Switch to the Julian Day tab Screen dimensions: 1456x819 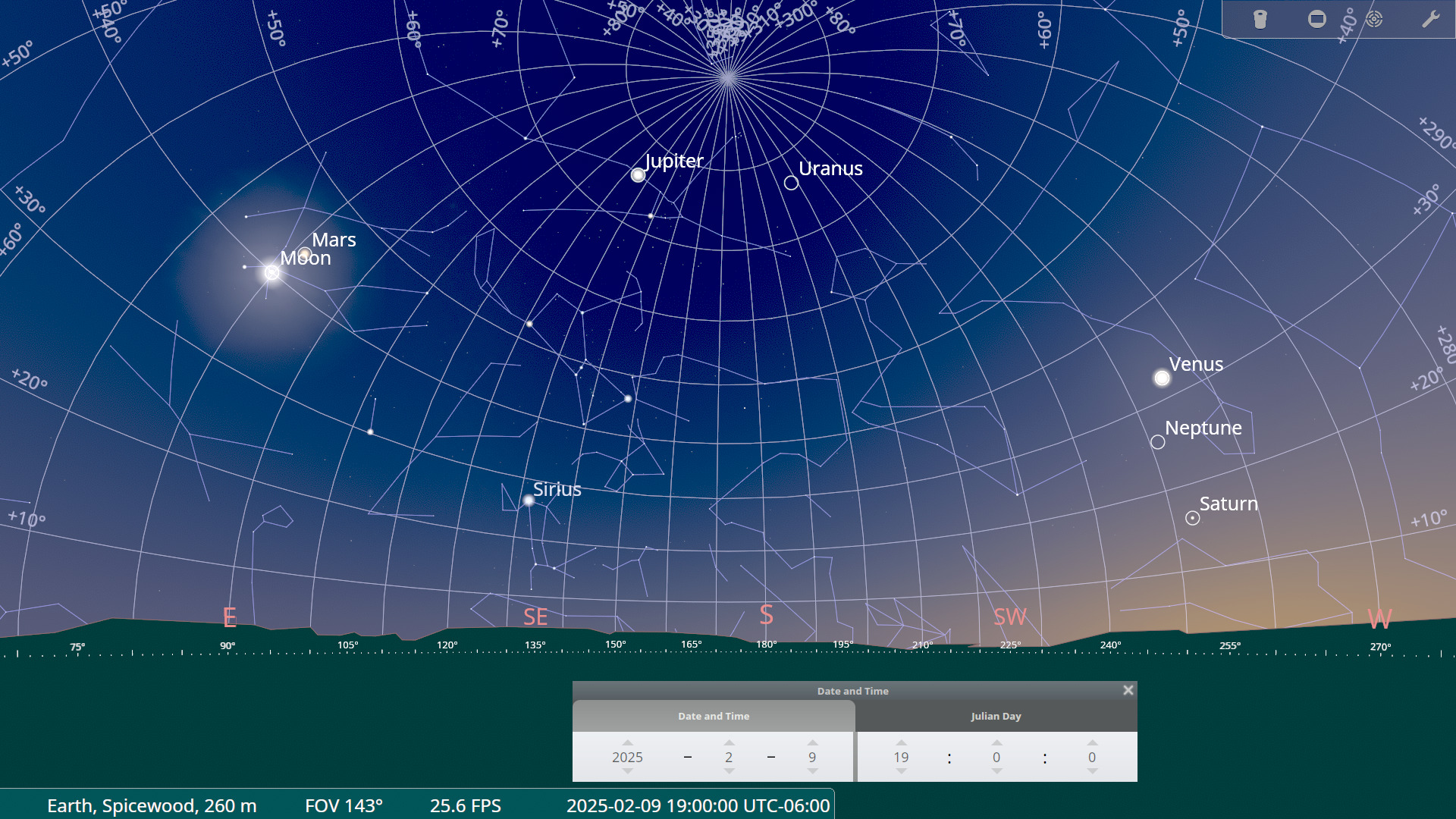click(x=996, y=716)
